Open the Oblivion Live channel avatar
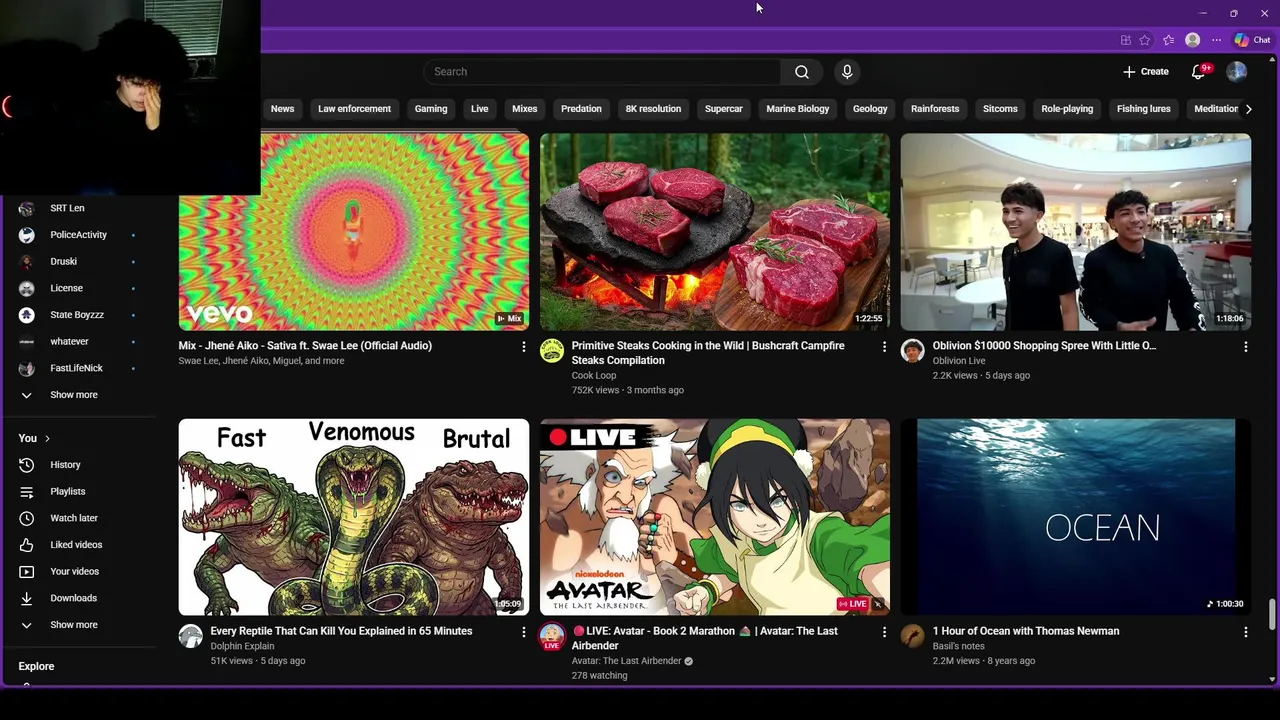This screenshot has height=720, width=1280. [x=912, y=350]
